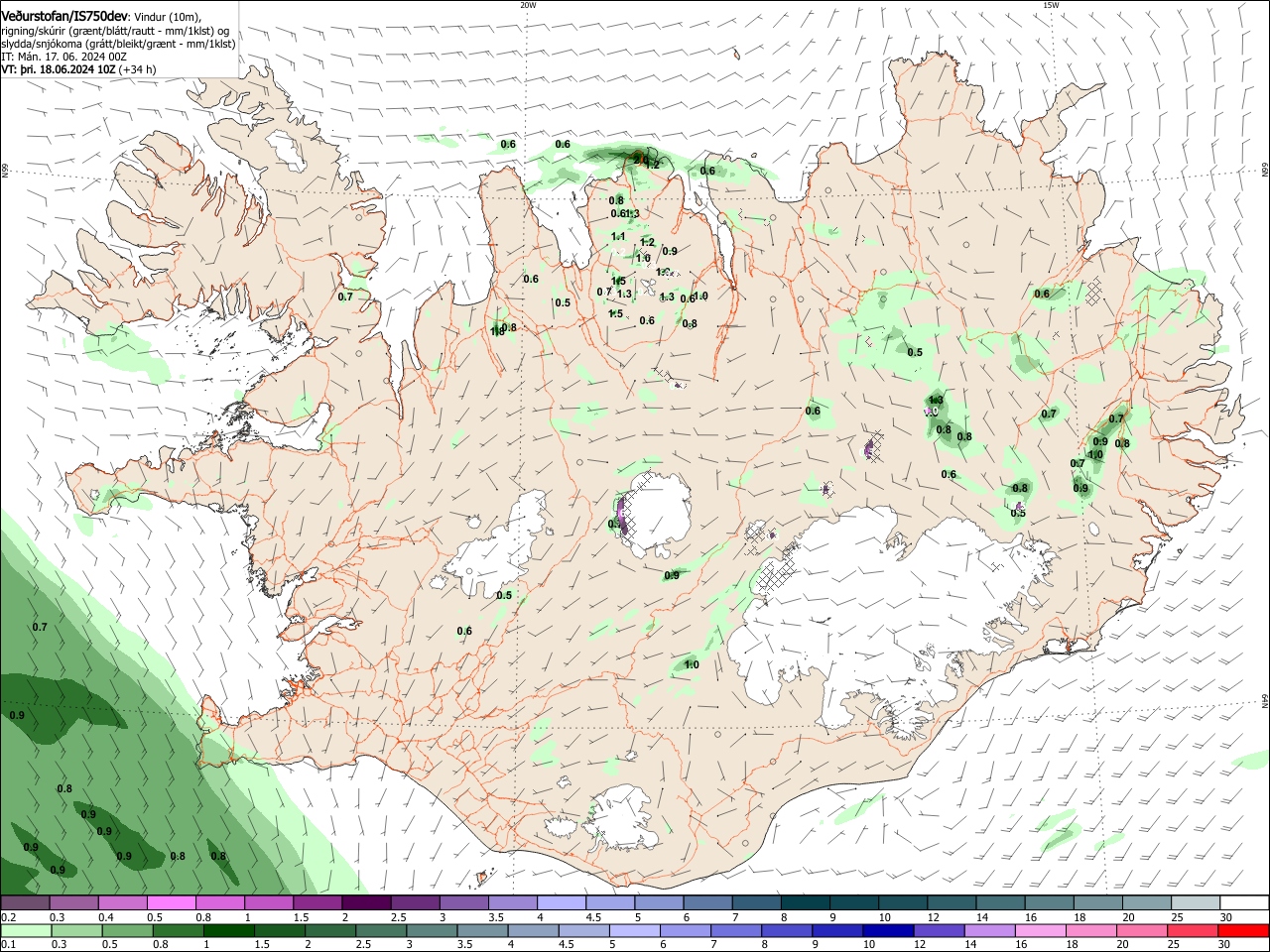Click the 'IT: Mán. 17. 06. 2024 00Z' line

pyautogui.click(x=63, y=57)
